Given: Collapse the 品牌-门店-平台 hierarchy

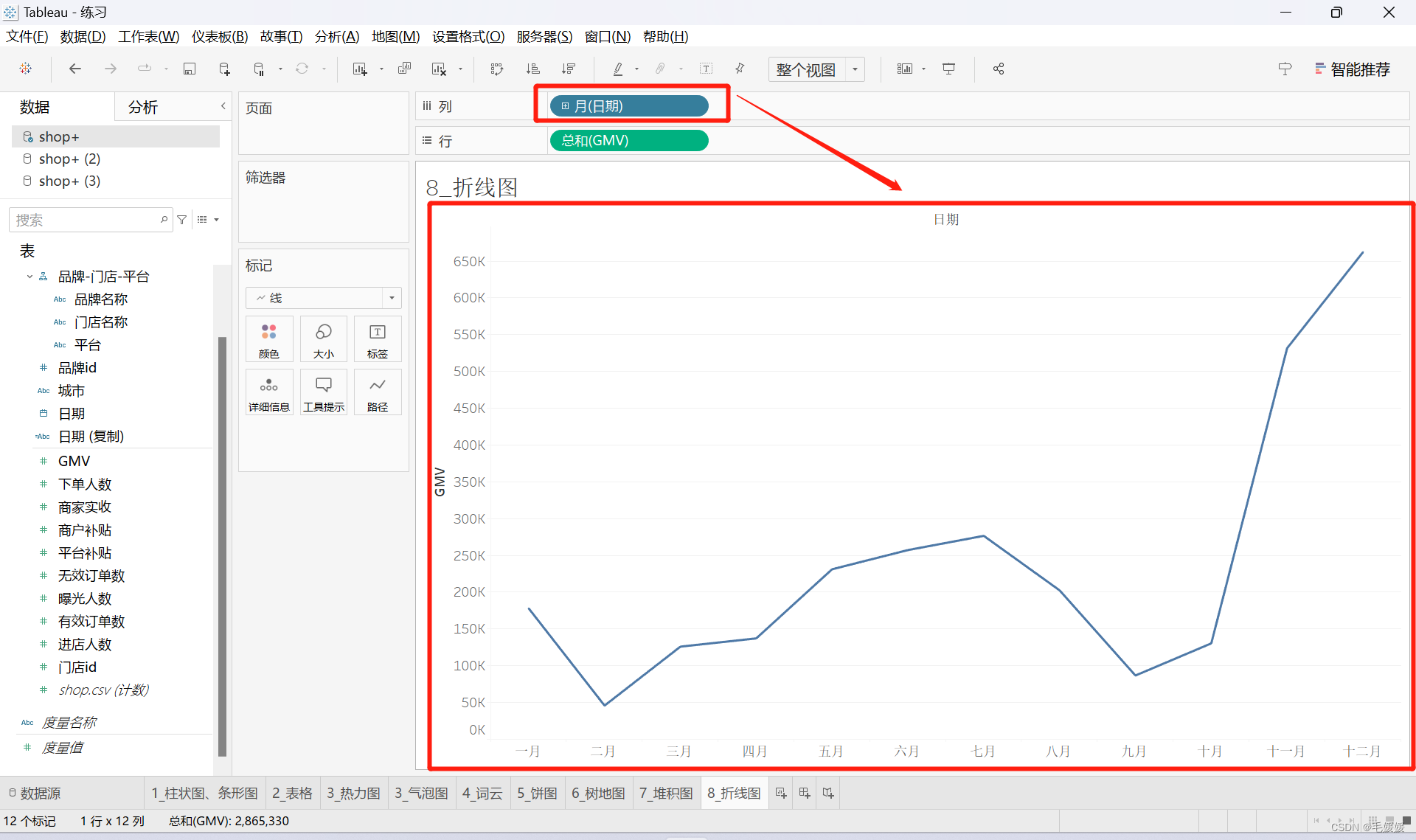Looking at the screenshot, I should (29, 277).
